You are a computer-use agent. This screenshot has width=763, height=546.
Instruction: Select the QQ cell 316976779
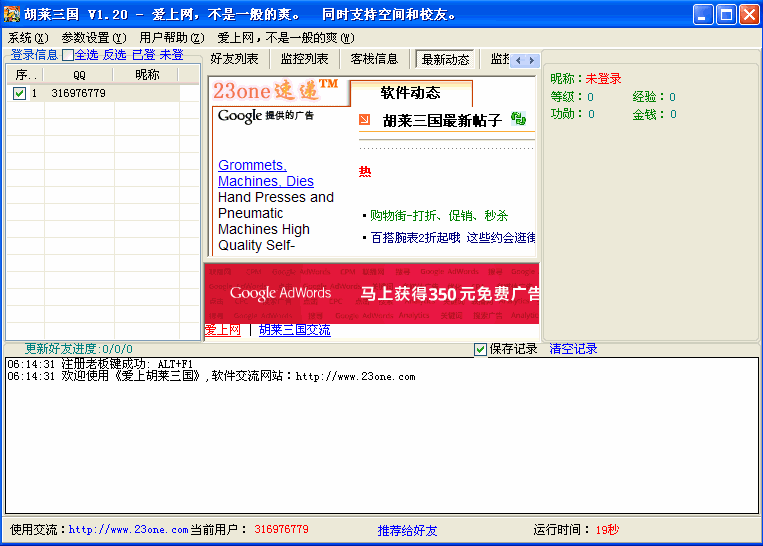click(78, 93)
